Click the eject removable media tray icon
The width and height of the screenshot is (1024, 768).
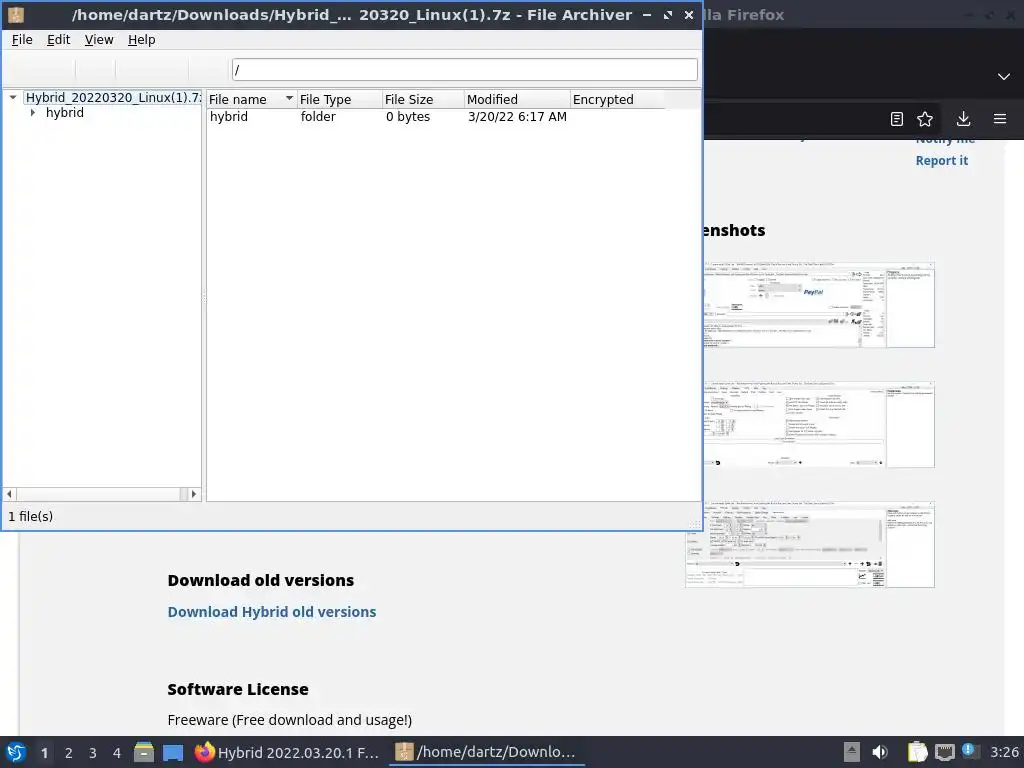(x=852, y=752)
